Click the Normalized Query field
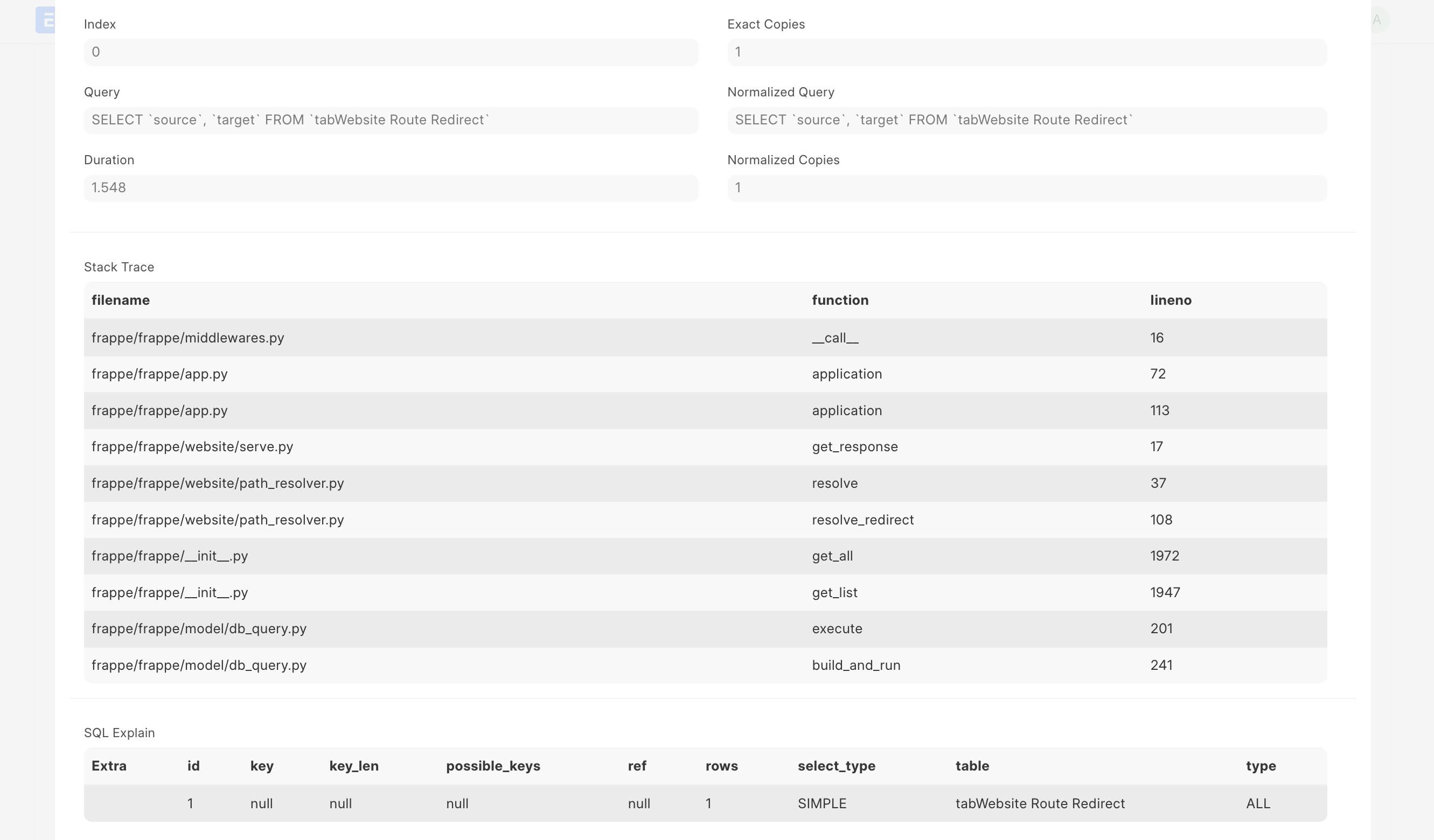 (1027, 120)
